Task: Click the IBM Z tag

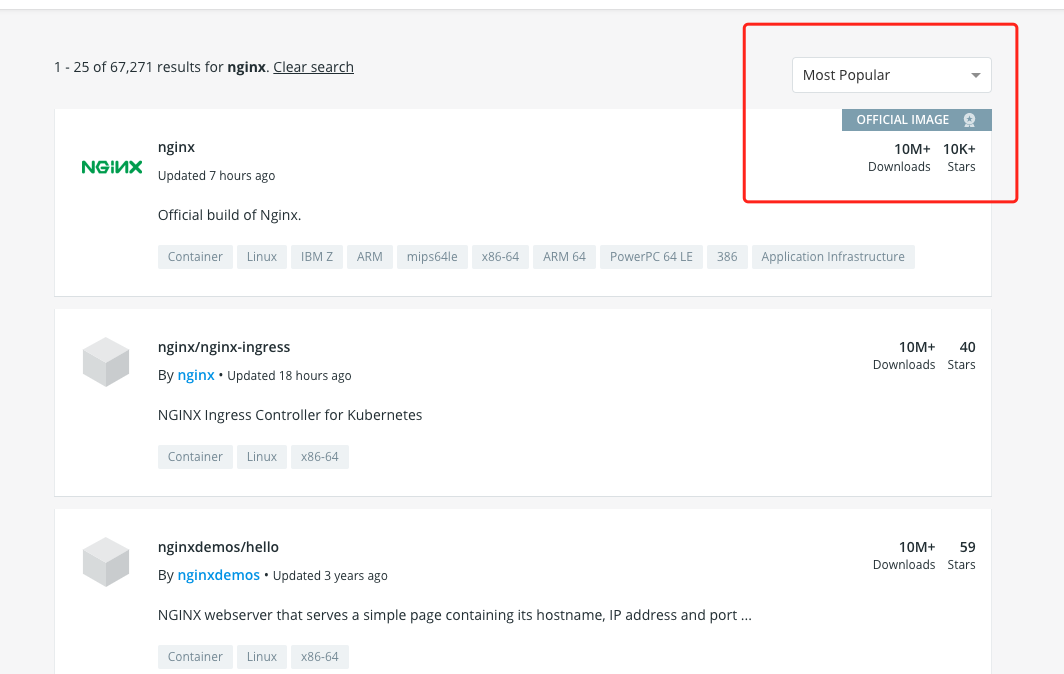Action: 317,257
